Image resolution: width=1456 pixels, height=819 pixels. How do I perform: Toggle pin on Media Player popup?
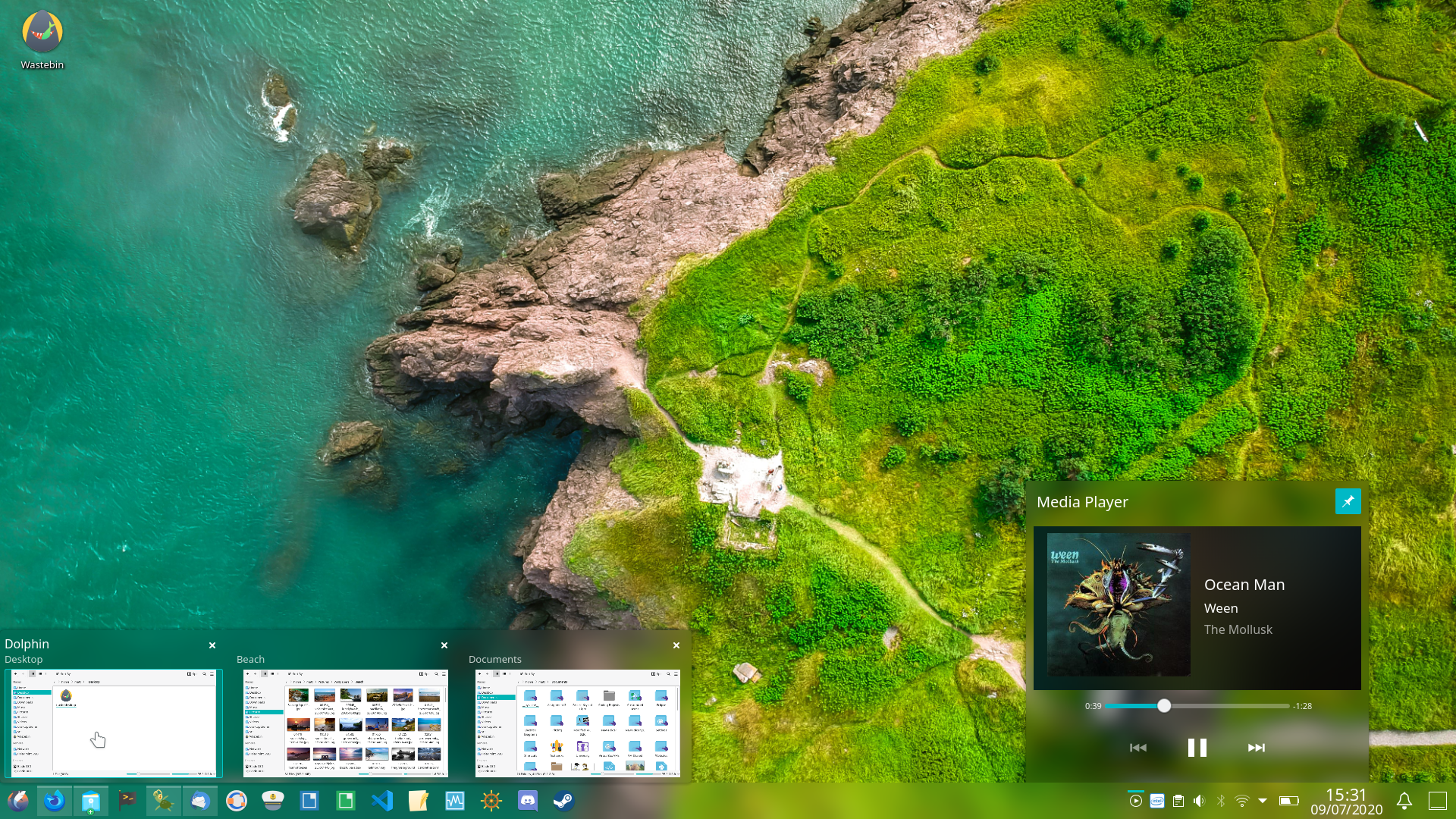tap(1348, 501)
